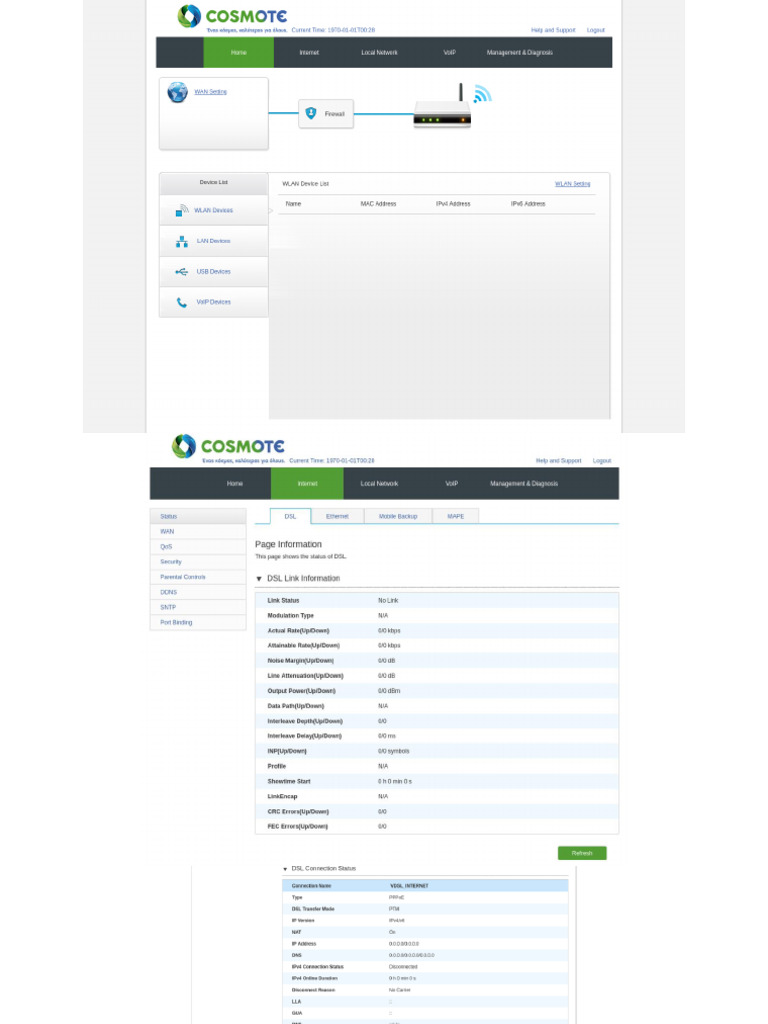Click the router device image

click(442, 106)
